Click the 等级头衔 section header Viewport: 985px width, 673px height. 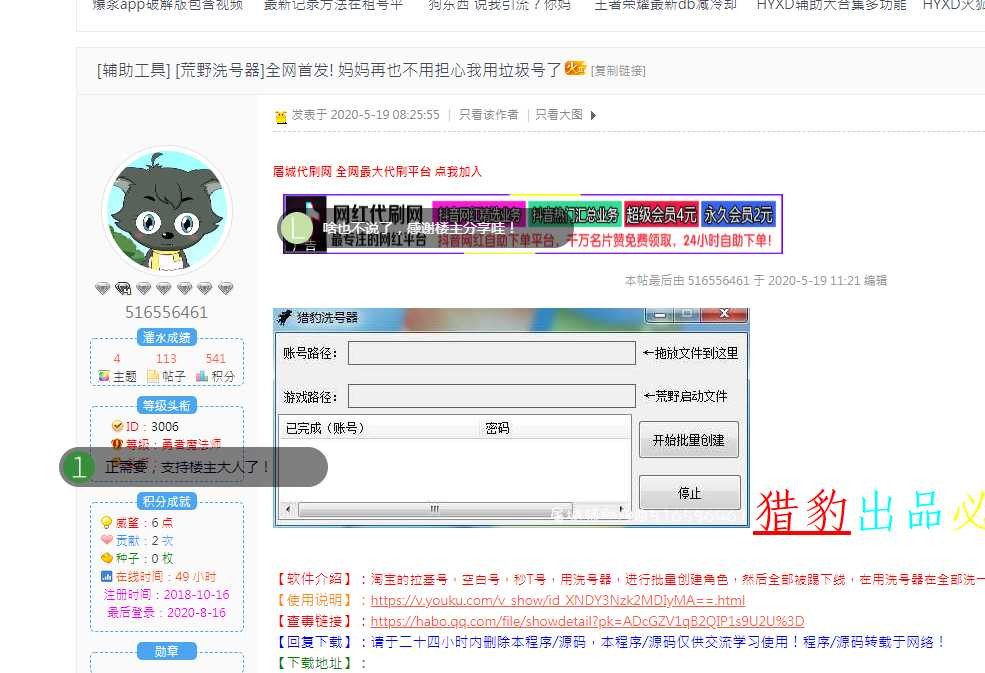pos(166,405)
